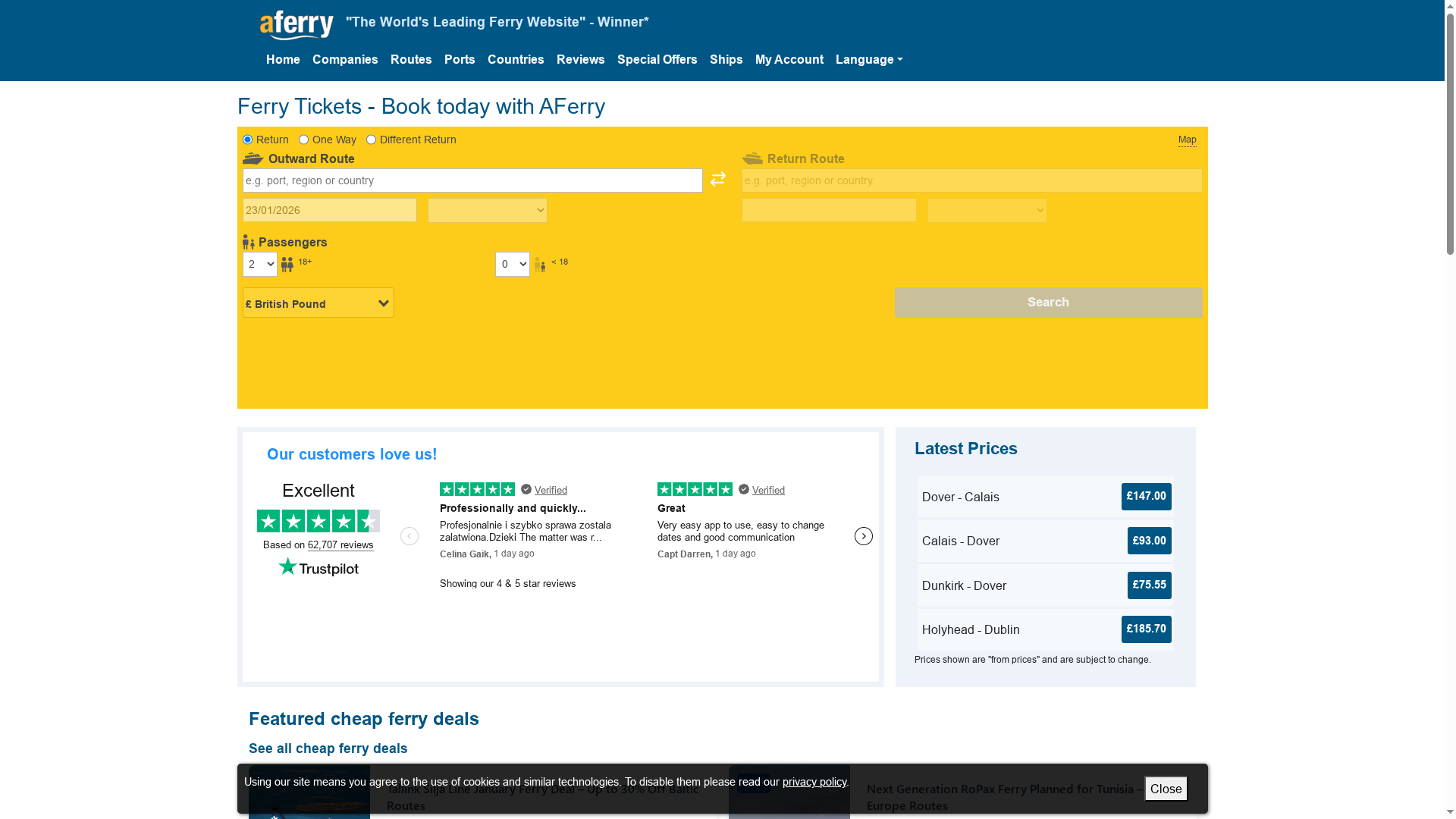Open the Language dropdown menu
This screenshot has height=819, width=1456.
coord(868,59)
